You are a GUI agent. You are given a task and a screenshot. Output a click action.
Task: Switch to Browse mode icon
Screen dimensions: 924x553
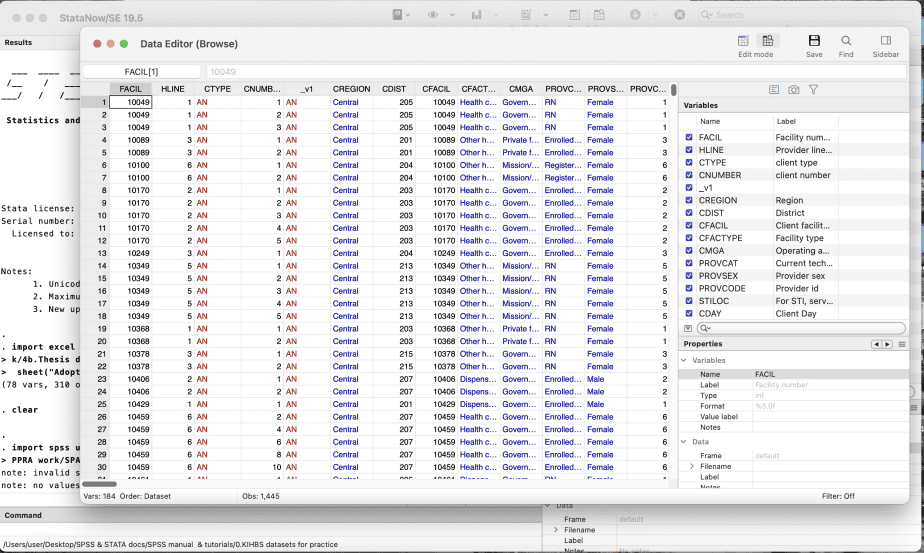(768, 41)
